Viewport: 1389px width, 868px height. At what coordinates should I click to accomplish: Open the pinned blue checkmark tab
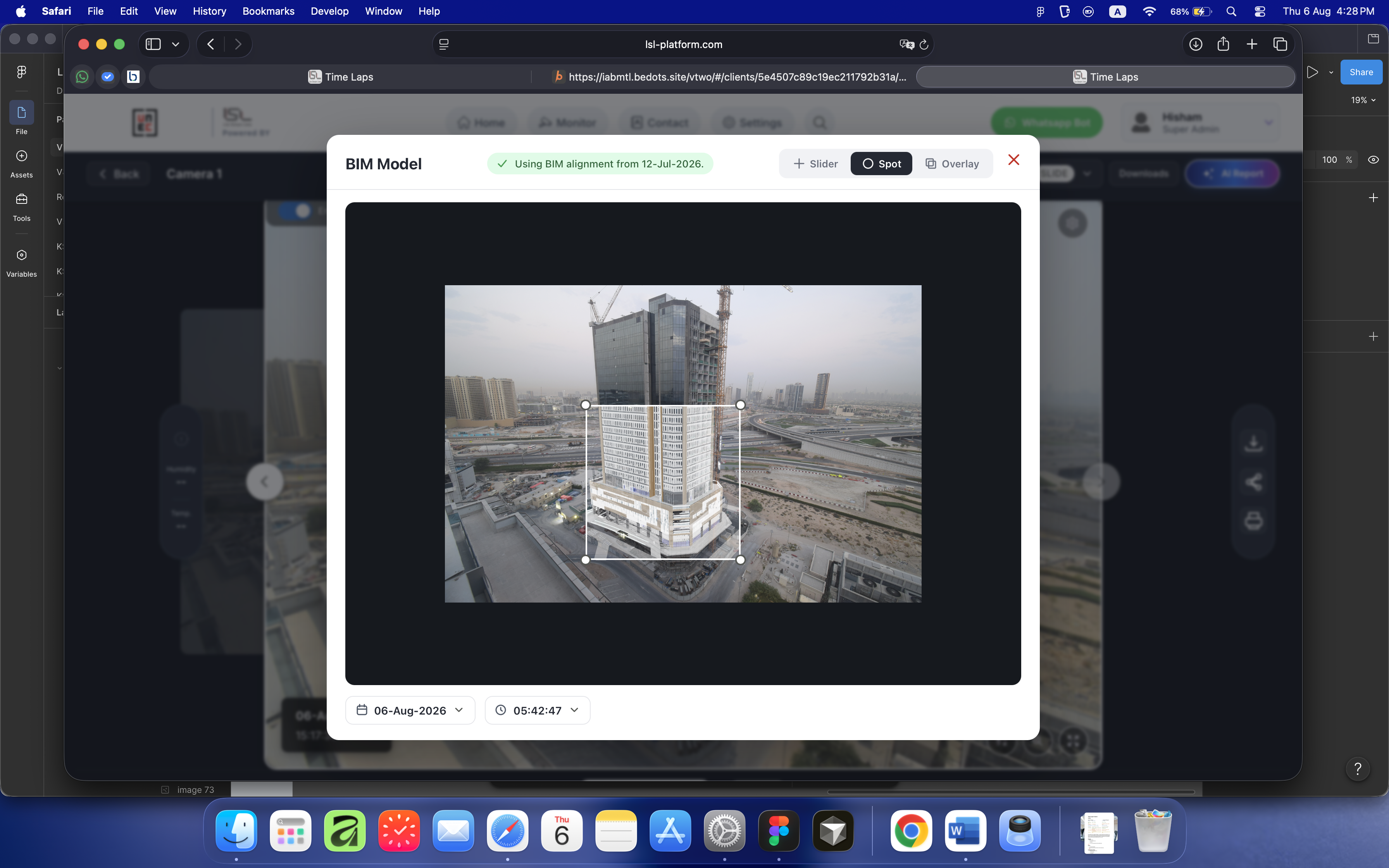[x=107, y=76]
